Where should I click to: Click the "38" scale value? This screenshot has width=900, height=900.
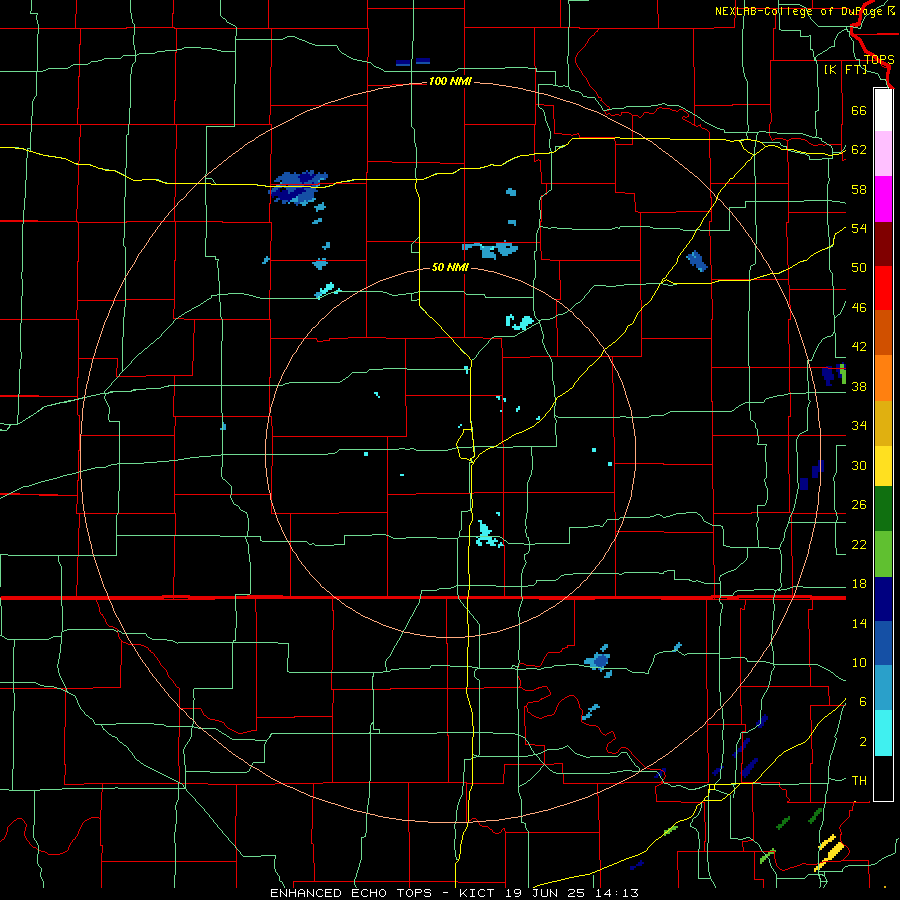[x=859, y=387]
